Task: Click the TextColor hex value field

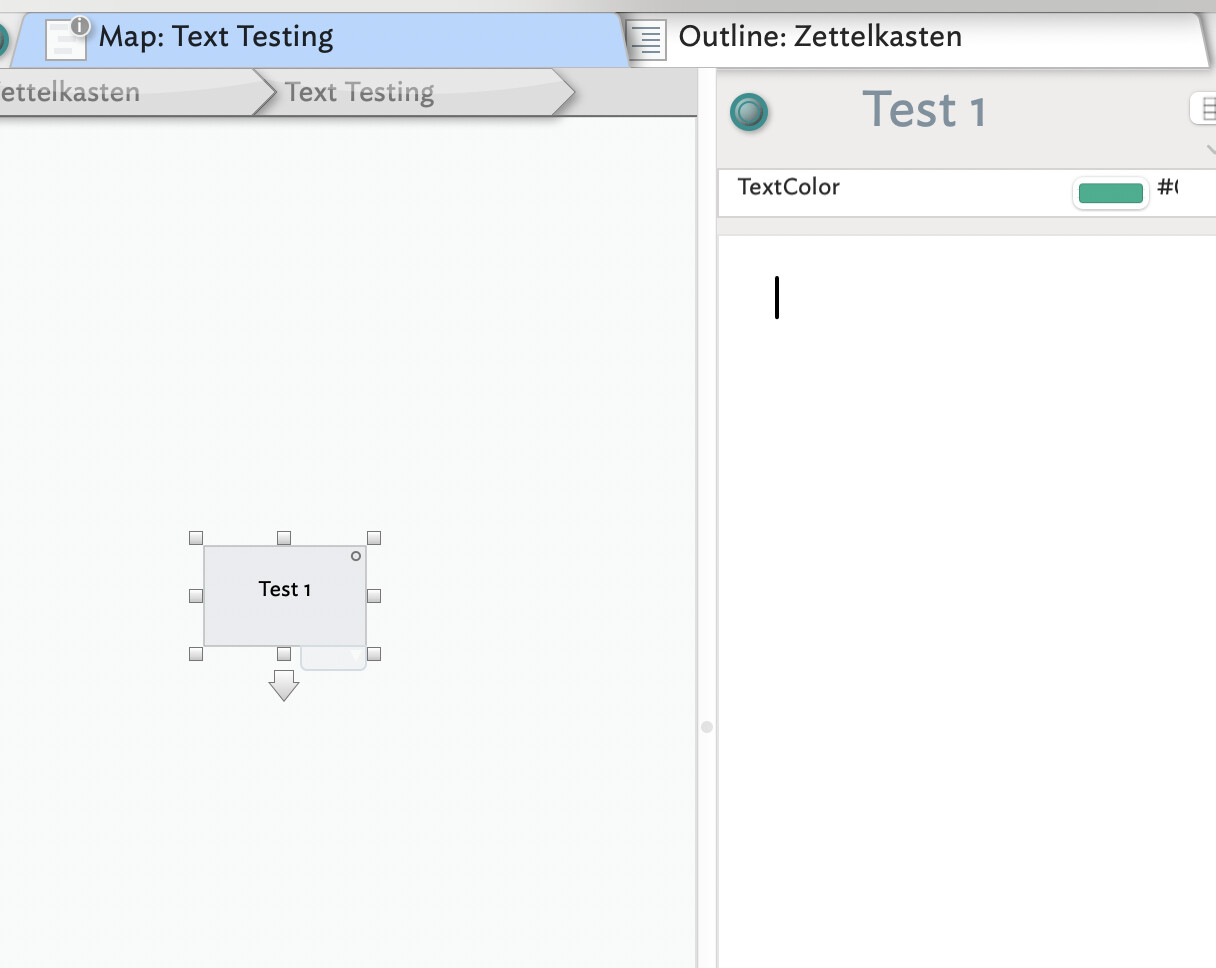Action: coord(1168,187)
